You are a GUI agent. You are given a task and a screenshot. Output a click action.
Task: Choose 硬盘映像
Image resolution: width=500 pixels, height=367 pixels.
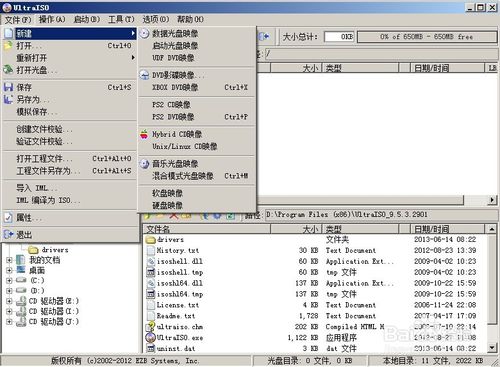197,205
